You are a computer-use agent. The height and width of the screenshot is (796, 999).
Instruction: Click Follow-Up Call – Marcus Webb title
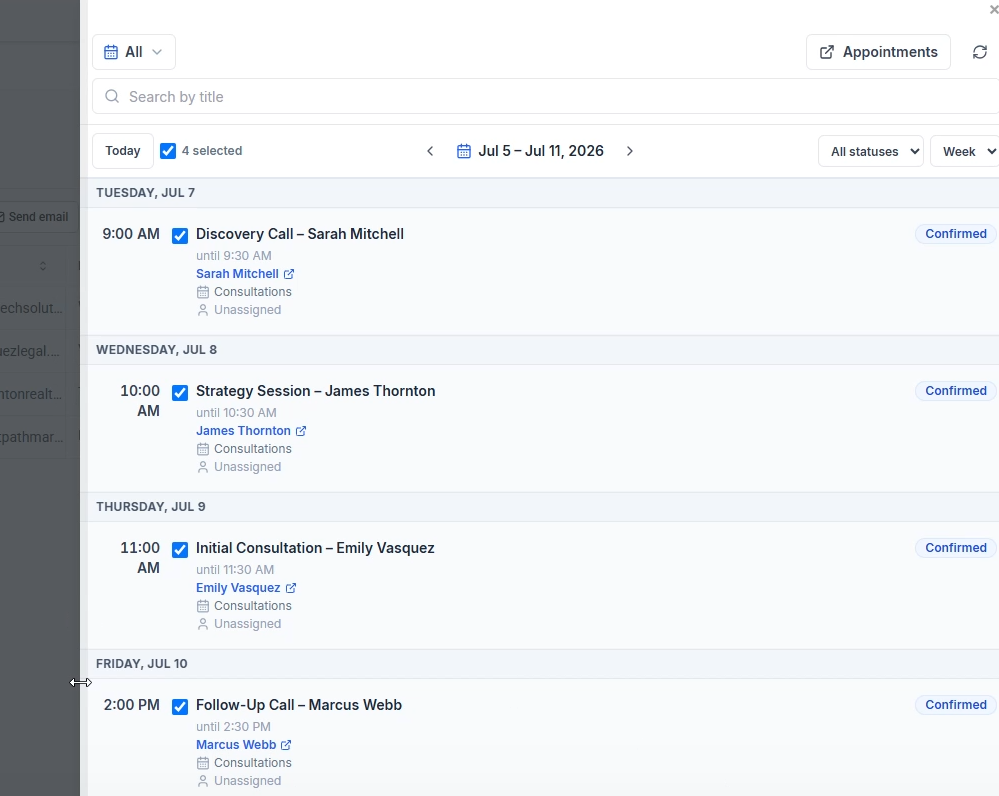point(299,705)
